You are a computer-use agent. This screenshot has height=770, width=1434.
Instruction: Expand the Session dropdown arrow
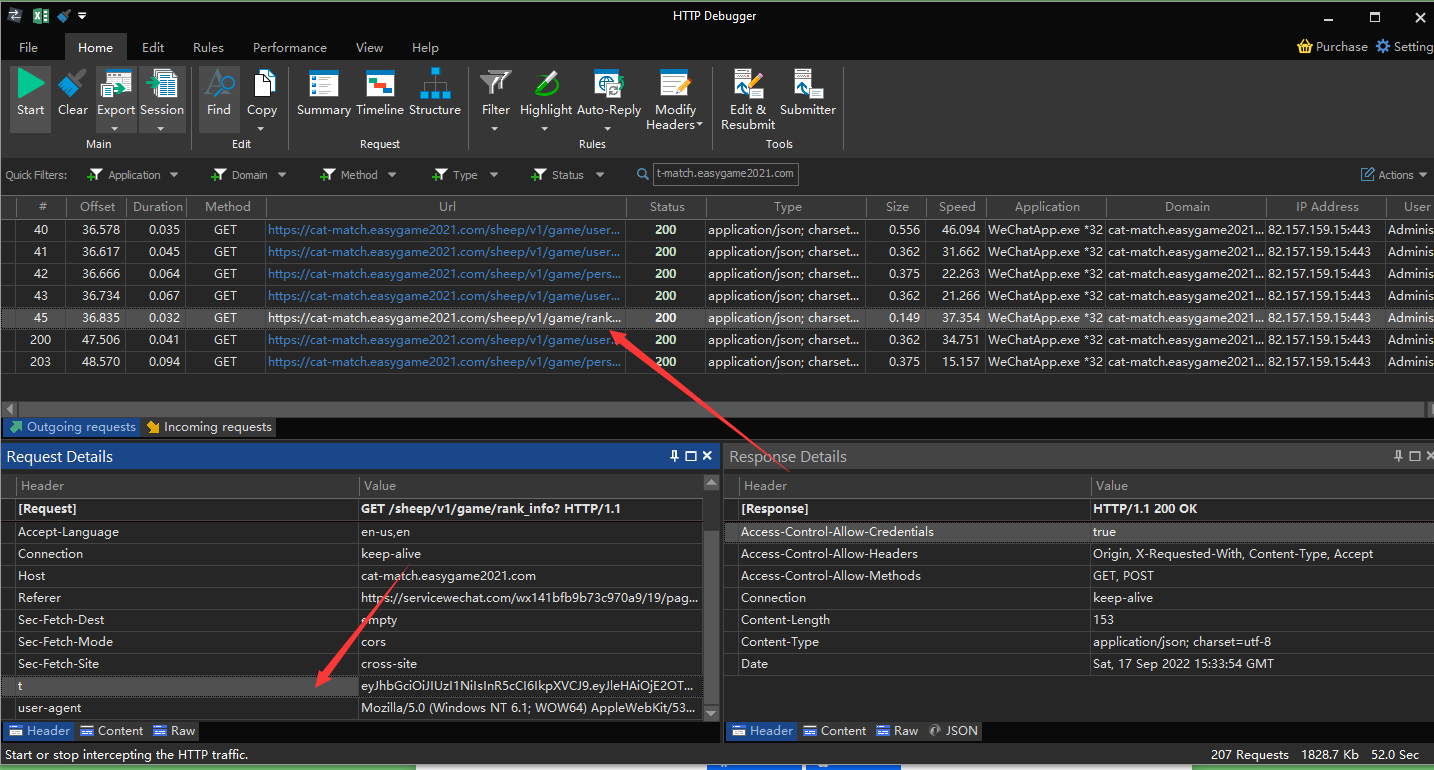click(162, 127)
